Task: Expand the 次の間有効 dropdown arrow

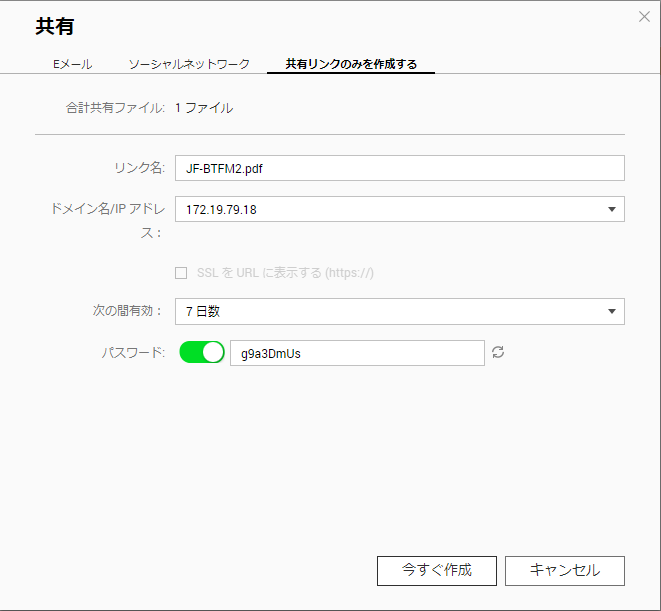Action: [612, 312]
